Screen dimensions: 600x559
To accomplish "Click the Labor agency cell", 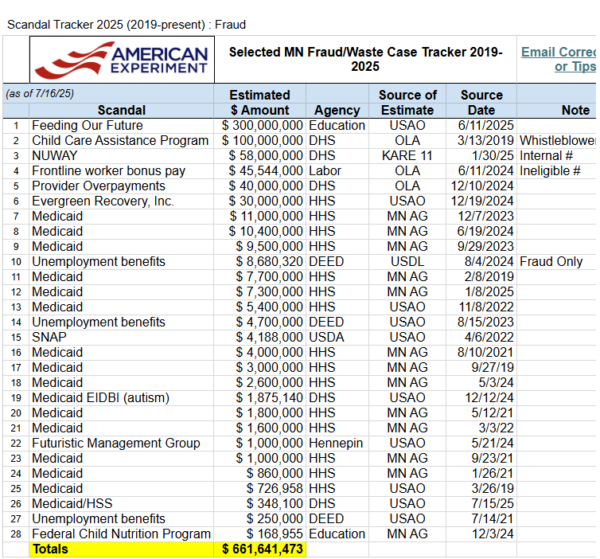I will click(x=337, y=171).
